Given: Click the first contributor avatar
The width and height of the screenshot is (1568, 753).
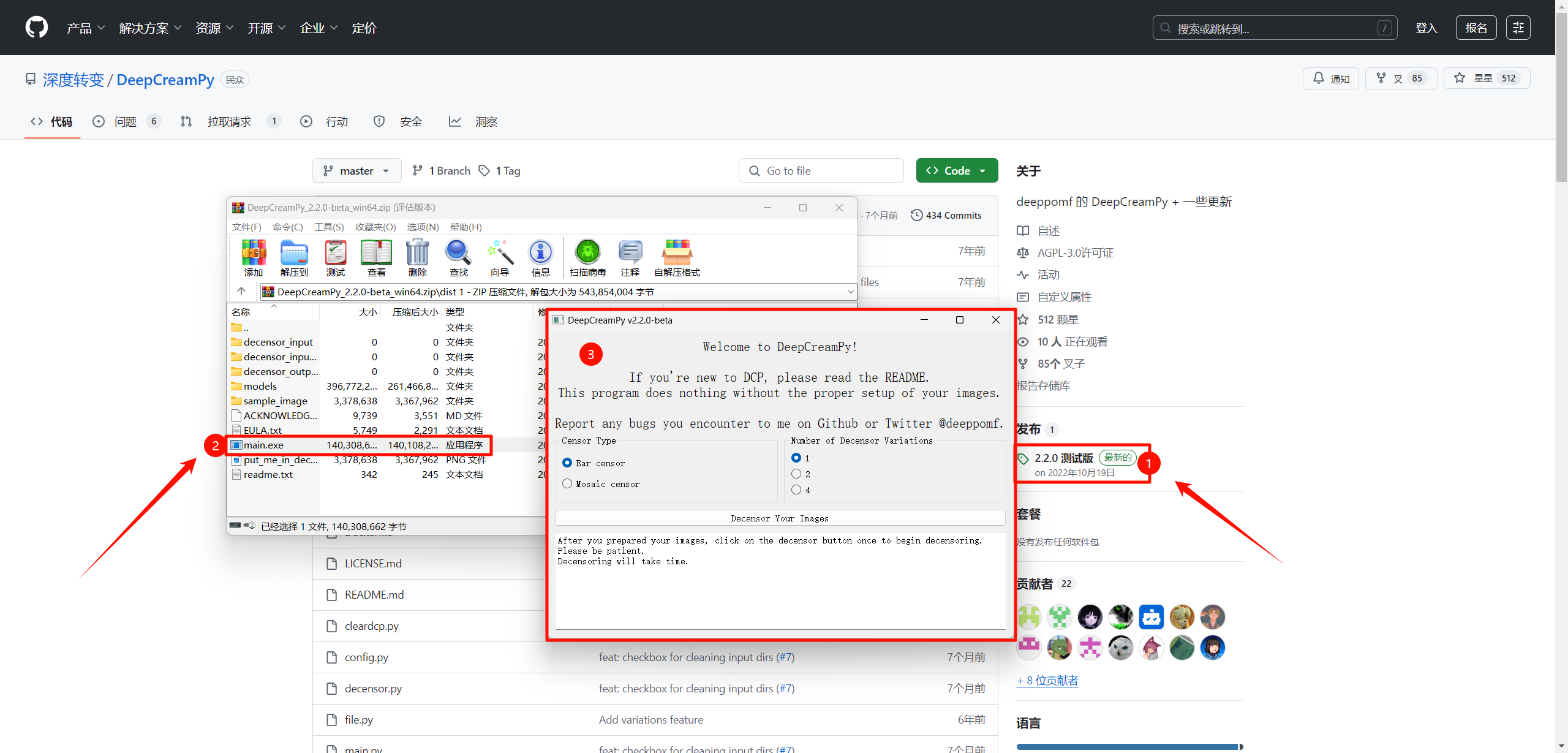Looking at the screenshot, I should click(x=1029, y=617).
